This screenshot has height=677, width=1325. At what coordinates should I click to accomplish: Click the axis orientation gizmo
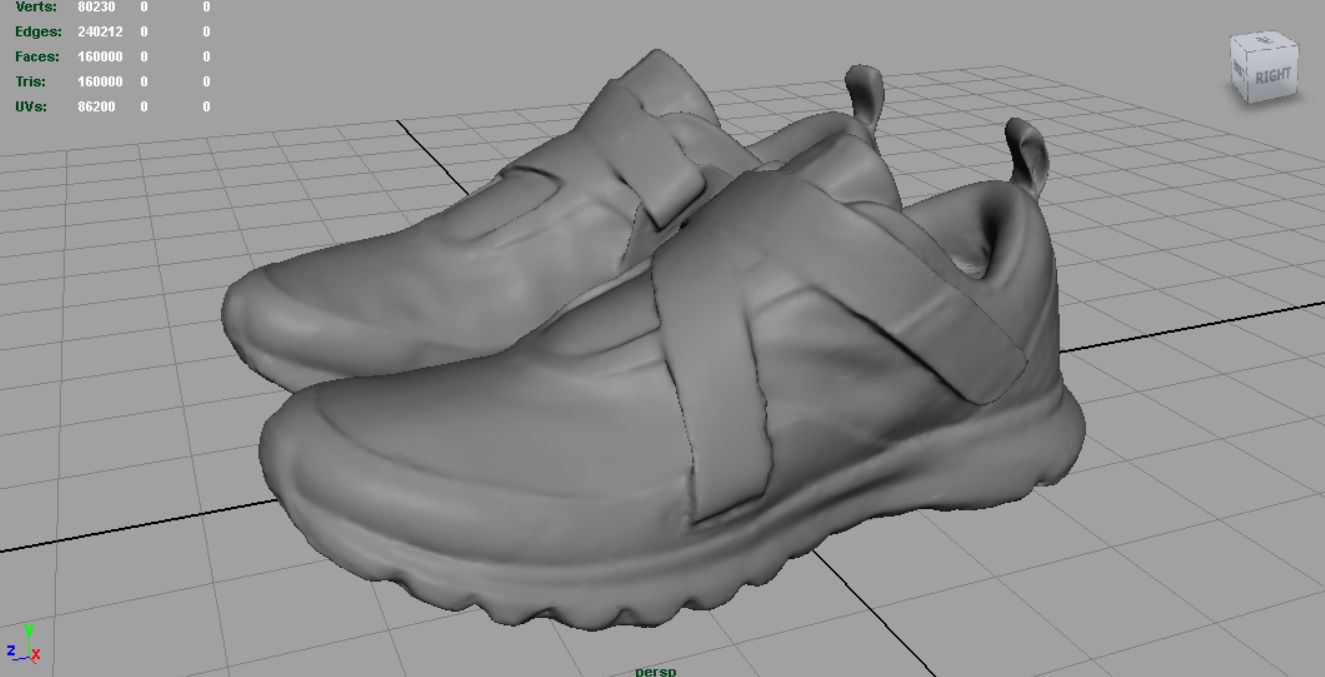click(23, 643)
